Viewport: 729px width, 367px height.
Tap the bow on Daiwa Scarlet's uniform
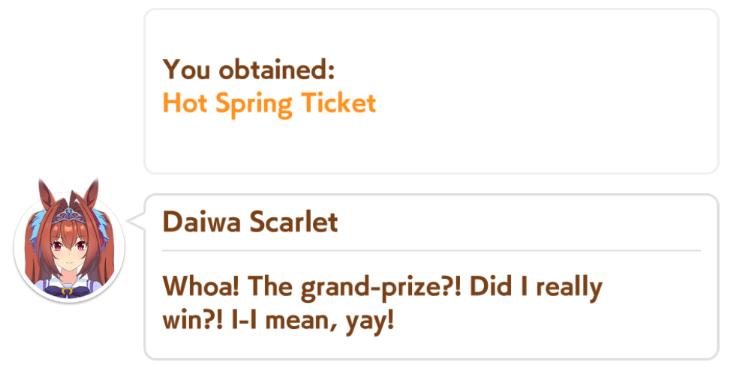pyautogui.click(x=68, y=290)
